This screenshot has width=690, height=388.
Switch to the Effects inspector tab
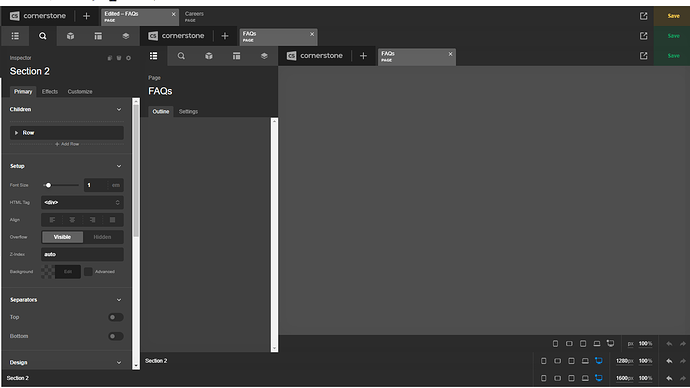coord(50,92)
